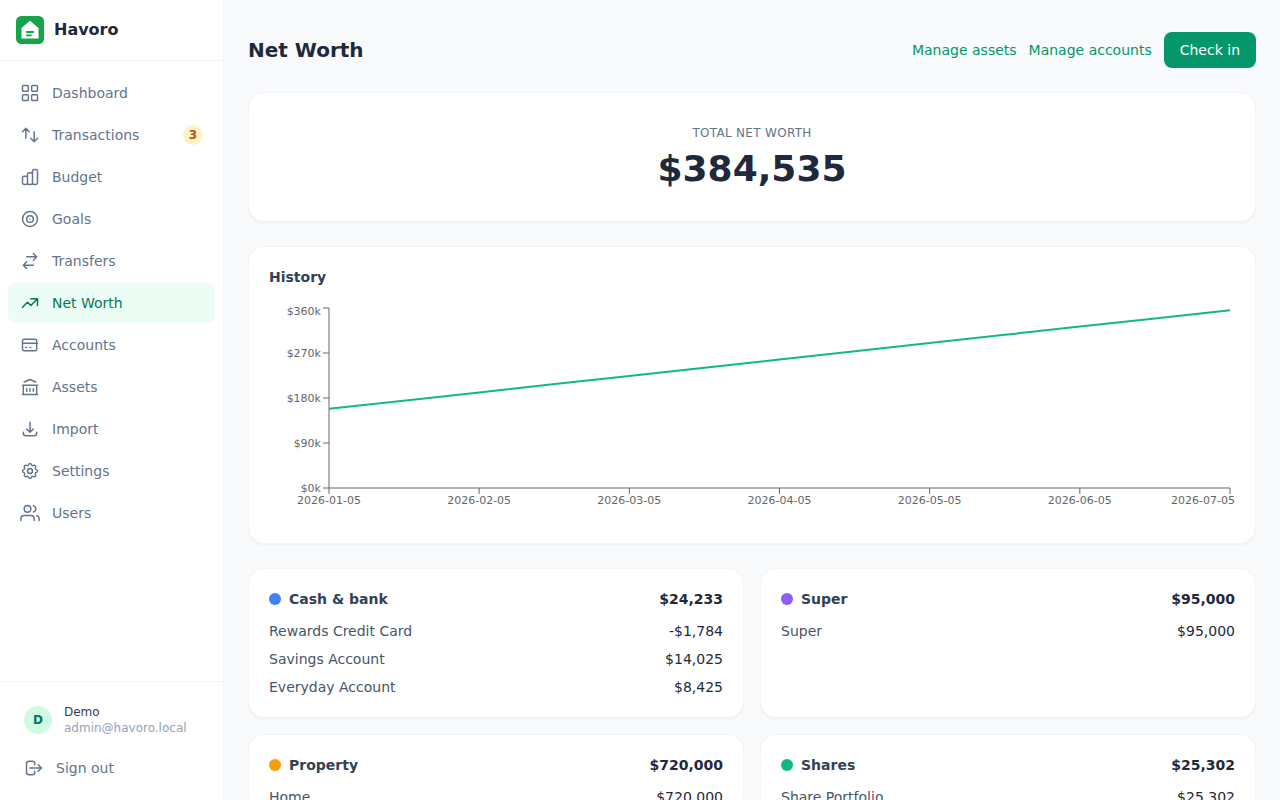The height and width of the screenshot is (800, 1280).
Task: Click the Shares category heading
Action: (828, 765)
